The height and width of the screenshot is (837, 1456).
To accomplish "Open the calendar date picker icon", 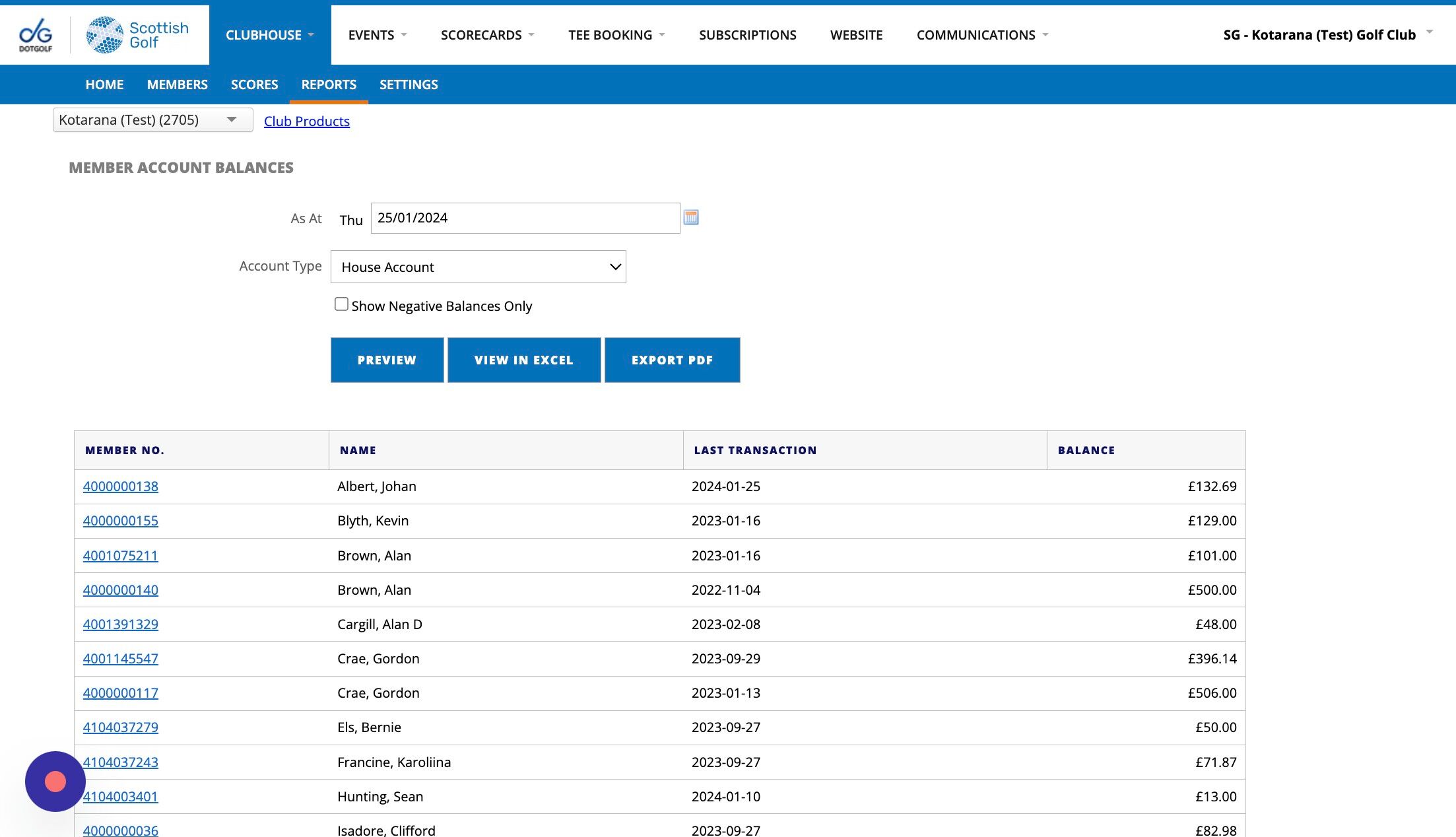I will click(690, 217).
